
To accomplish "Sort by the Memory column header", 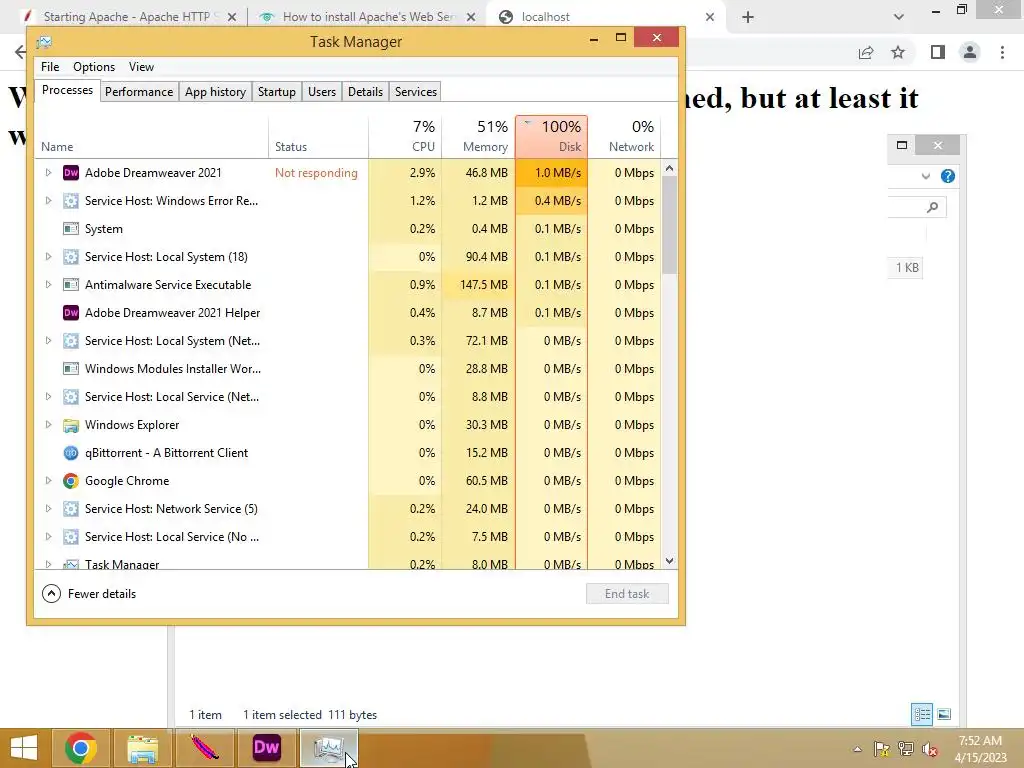I will click(x=479, y=136).
